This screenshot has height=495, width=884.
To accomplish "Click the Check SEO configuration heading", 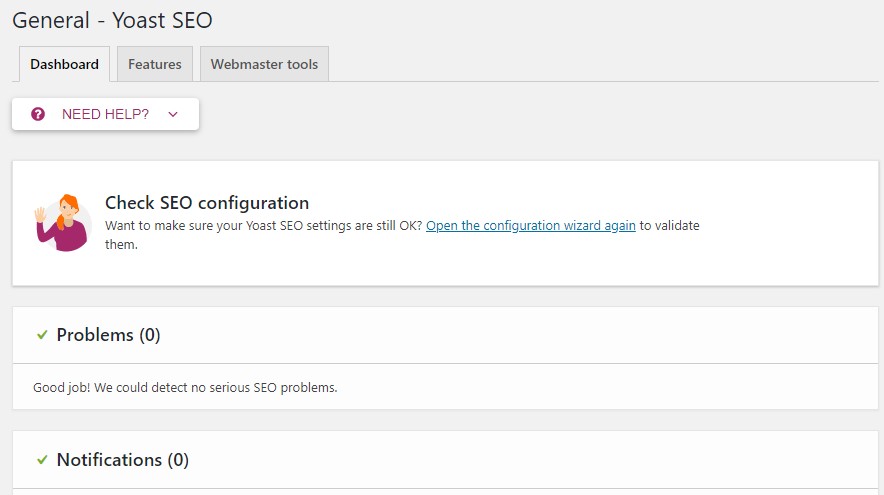I will [207, 203].
